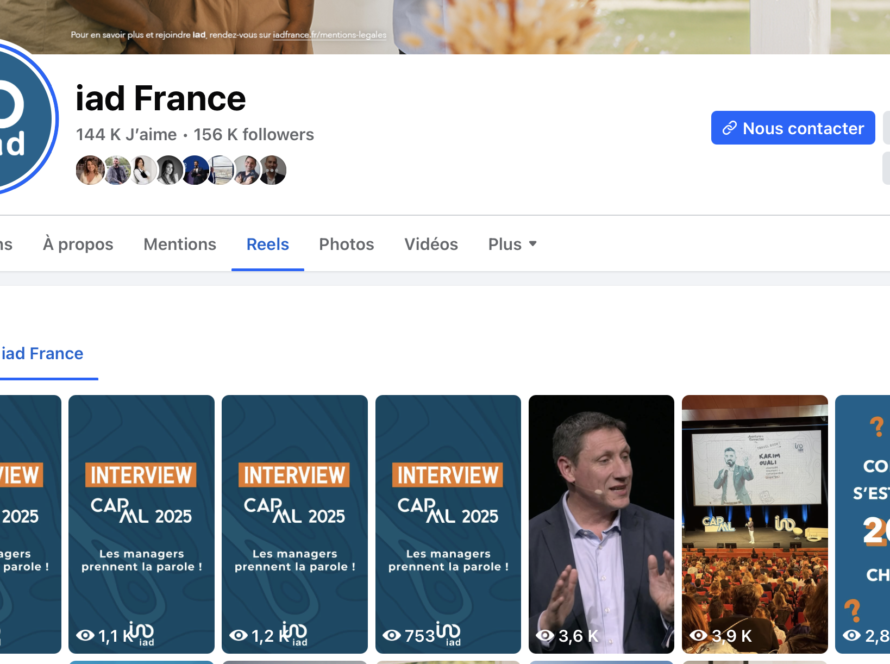This screenshot has height=664, width=890.
Task: Click the 144 K J'aime count
Action: [x=126, y=135]
